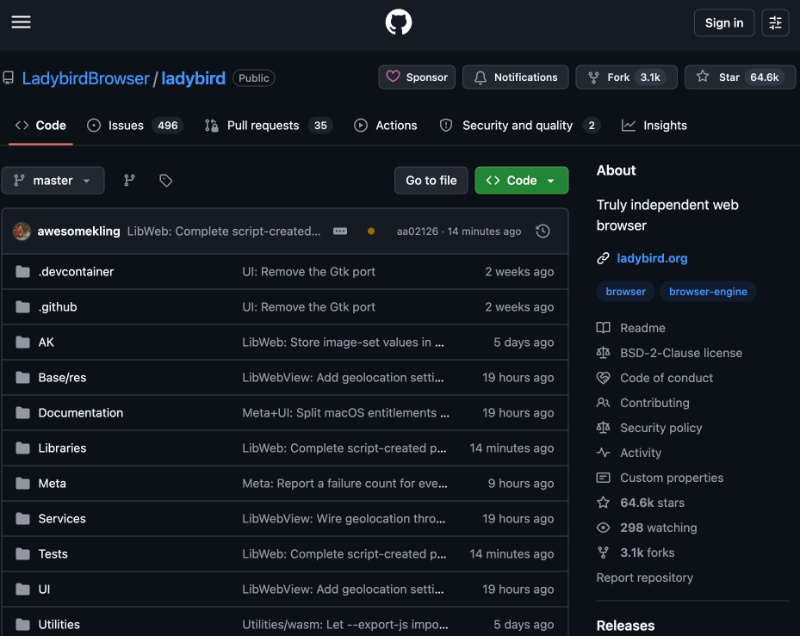Open the hamburger navigation menu
The image size is (800, 636).
click(x=21, y=22)
